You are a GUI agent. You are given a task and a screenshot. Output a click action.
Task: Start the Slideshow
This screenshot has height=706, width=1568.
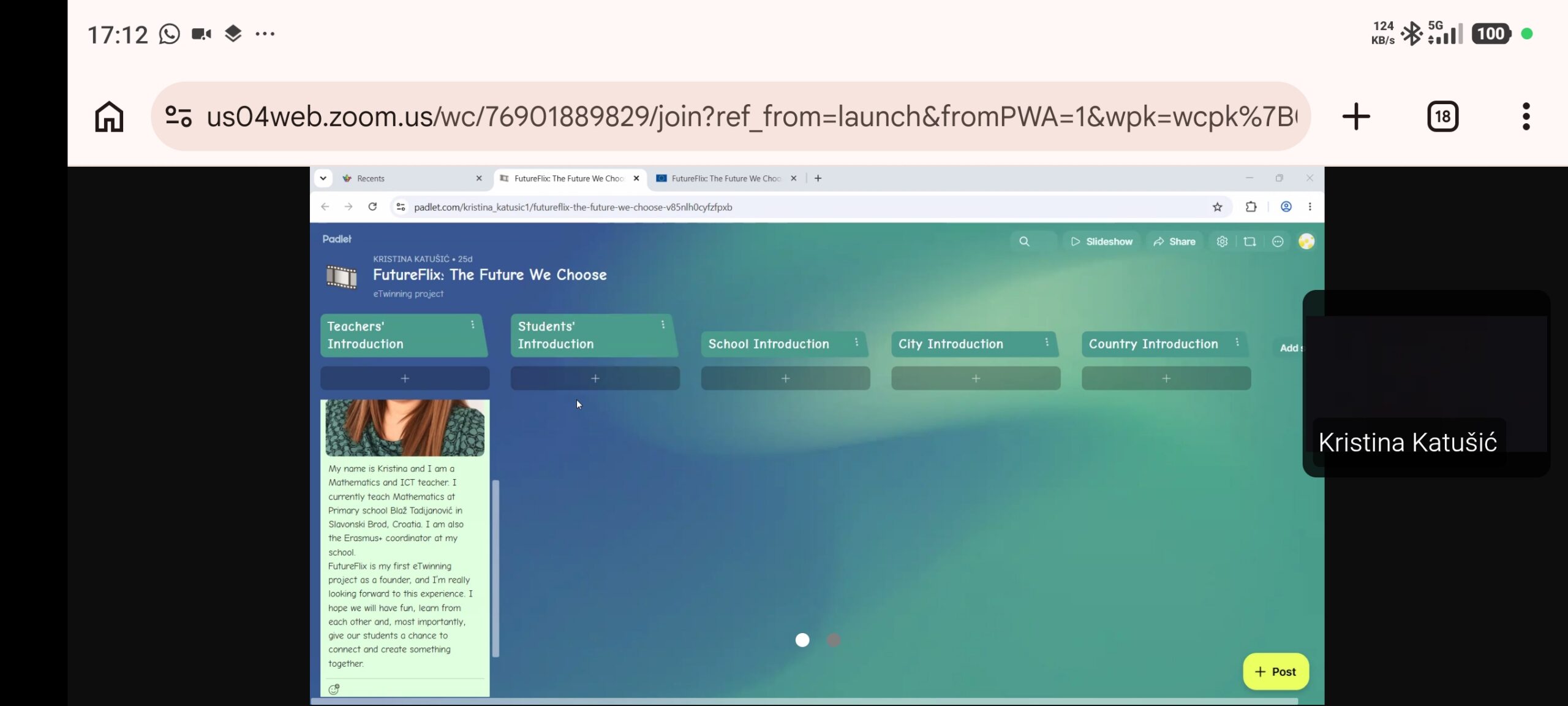(1102, 241)
